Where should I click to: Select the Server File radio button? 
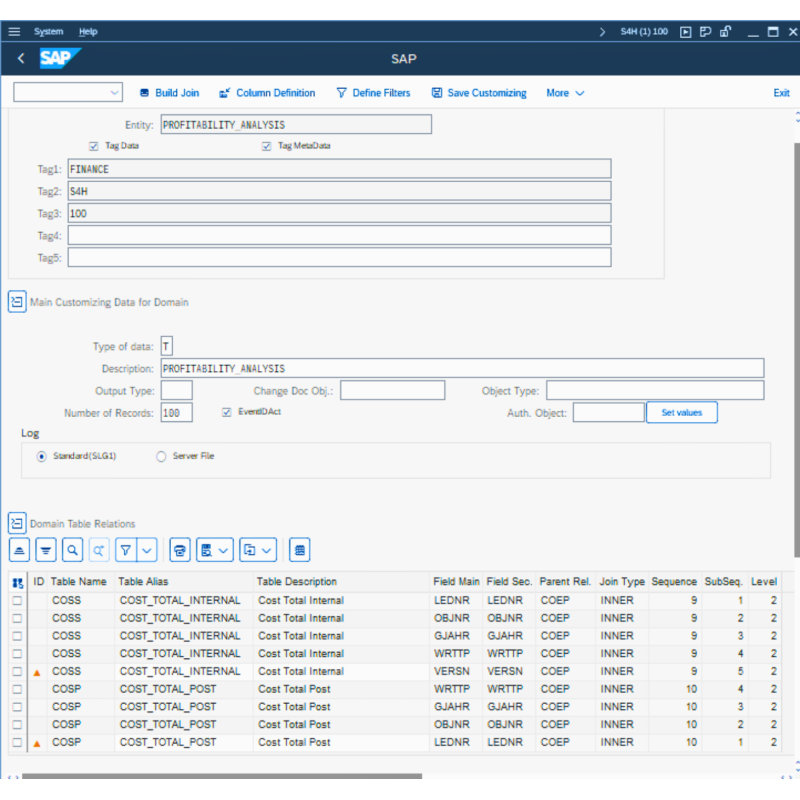coord(161,456)
